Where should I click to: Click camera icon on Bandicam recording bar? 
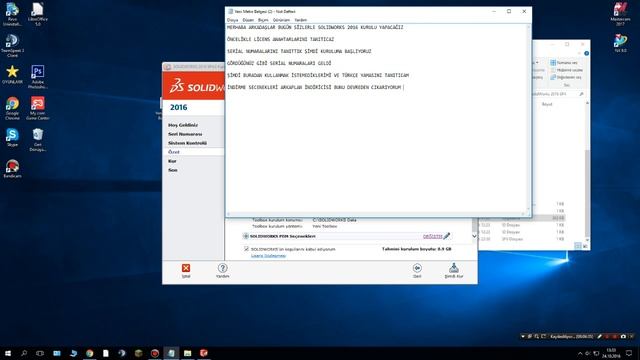[623, 336]
